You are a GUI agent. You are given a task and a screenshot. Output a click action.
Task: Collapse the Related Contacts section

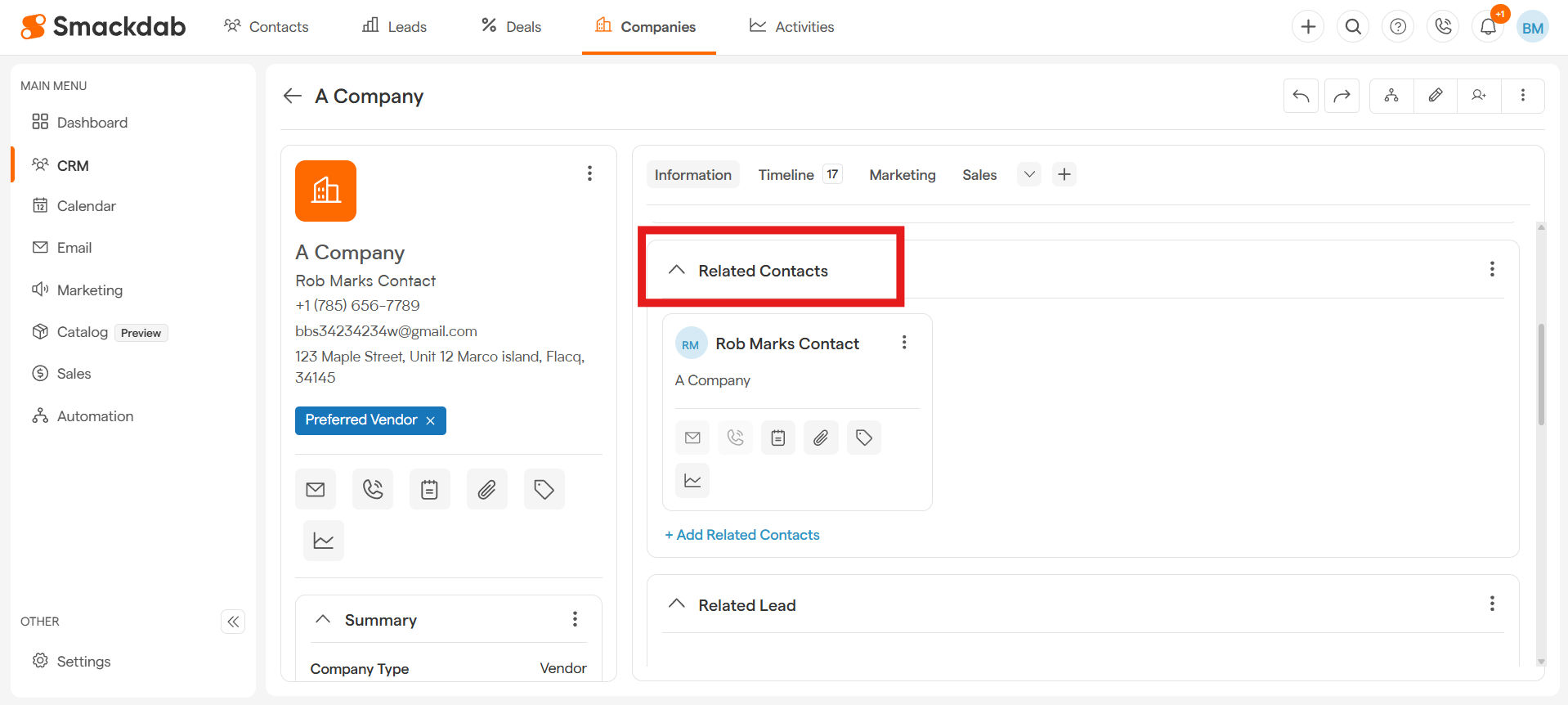(676, 270)
